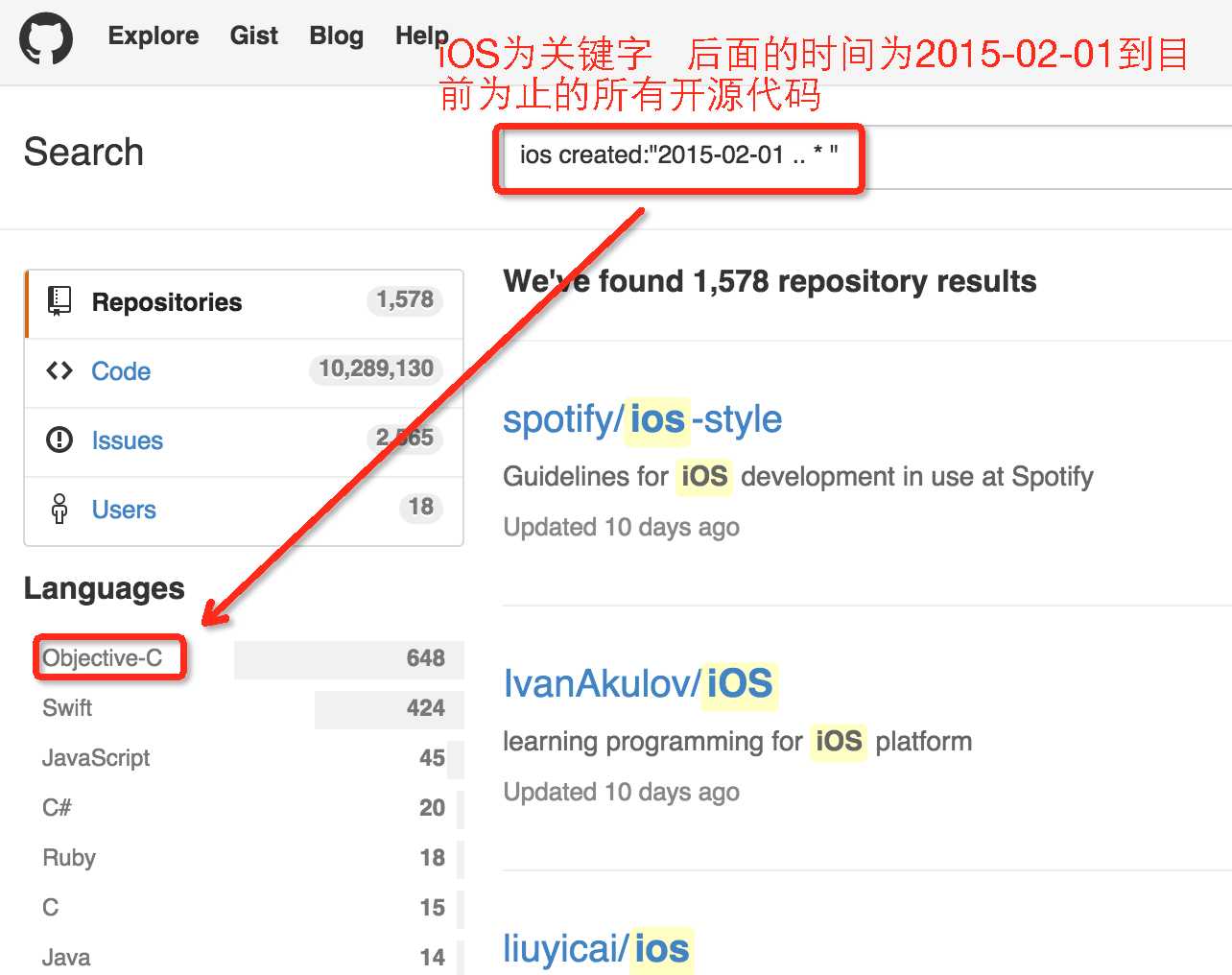
Task: Open the Help link in header
Action: [x=421, y=36]
